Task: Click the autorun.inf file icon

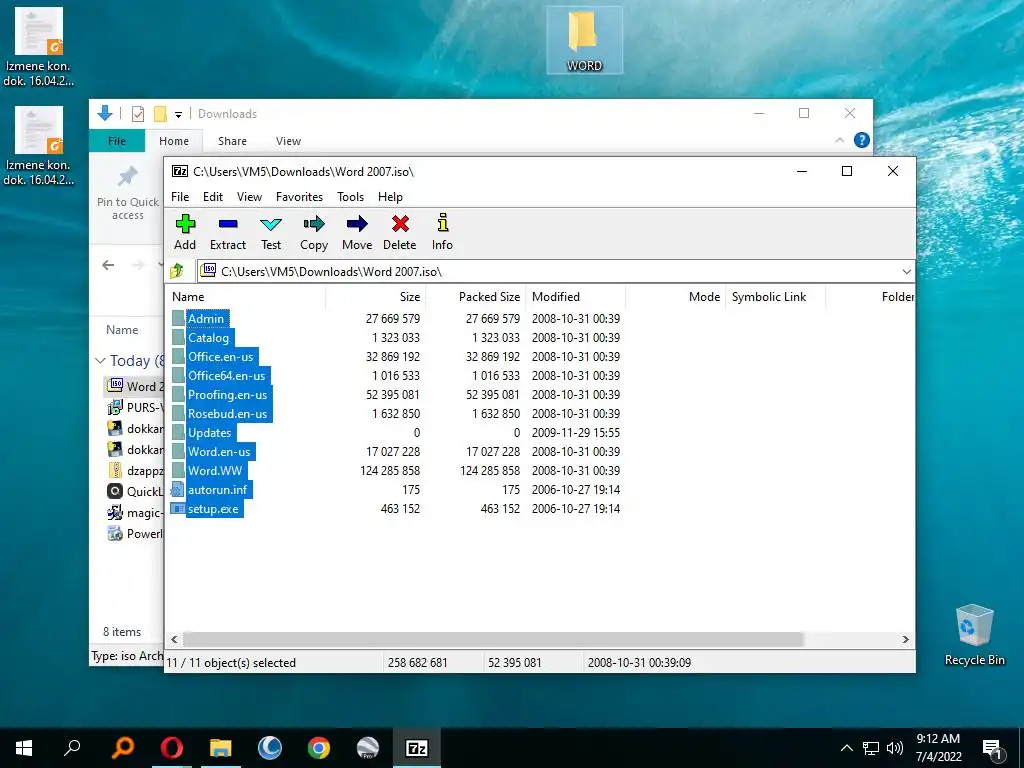Action: 178,490
